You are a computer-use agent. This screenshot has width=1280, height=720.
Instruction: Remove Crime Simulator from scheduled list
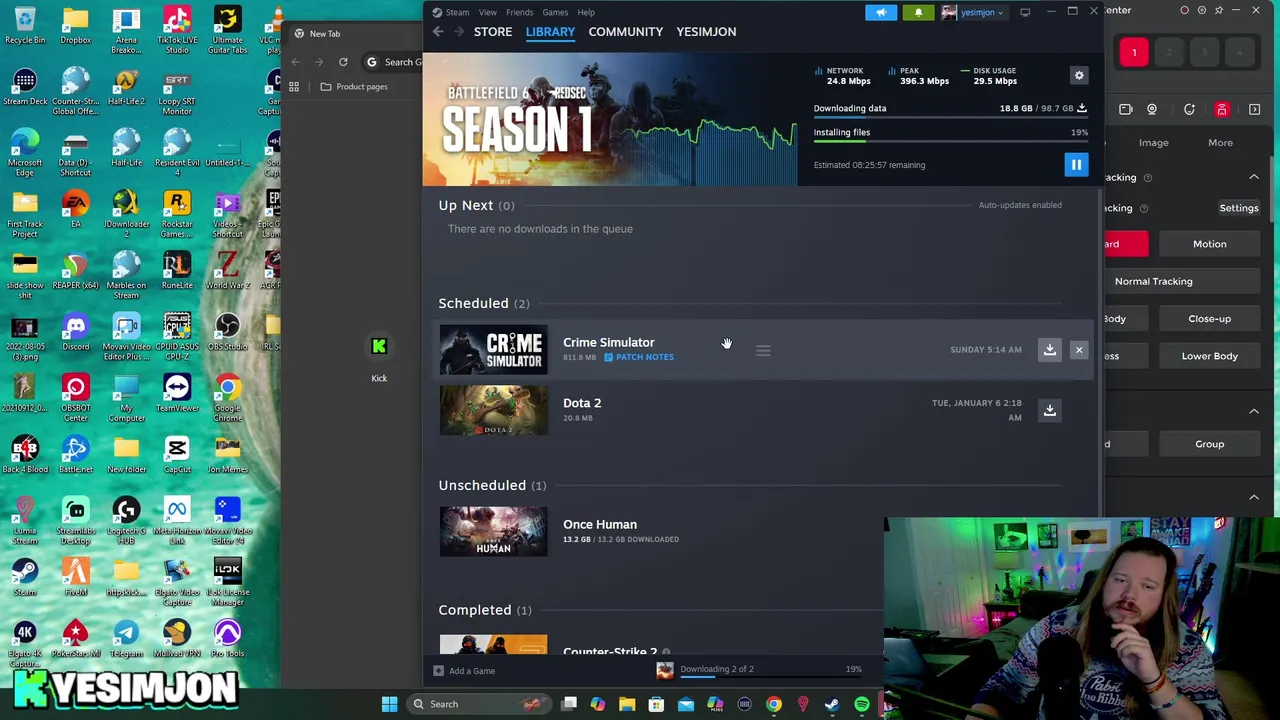click(1079, 350)
